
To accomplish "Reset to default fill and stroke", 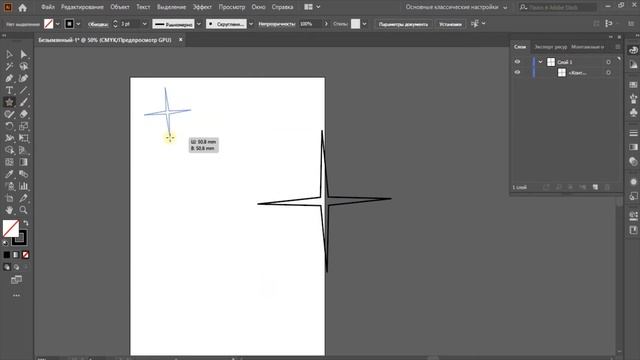I will (x=6, y=243).
